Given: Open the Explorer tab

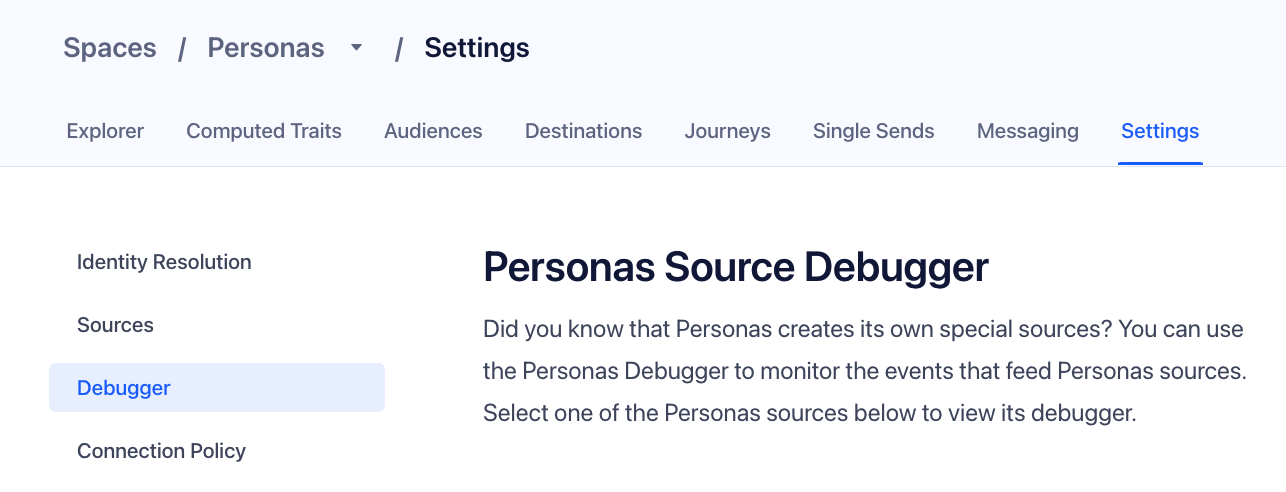Looking at the screenshot, I should pos(105,131).
